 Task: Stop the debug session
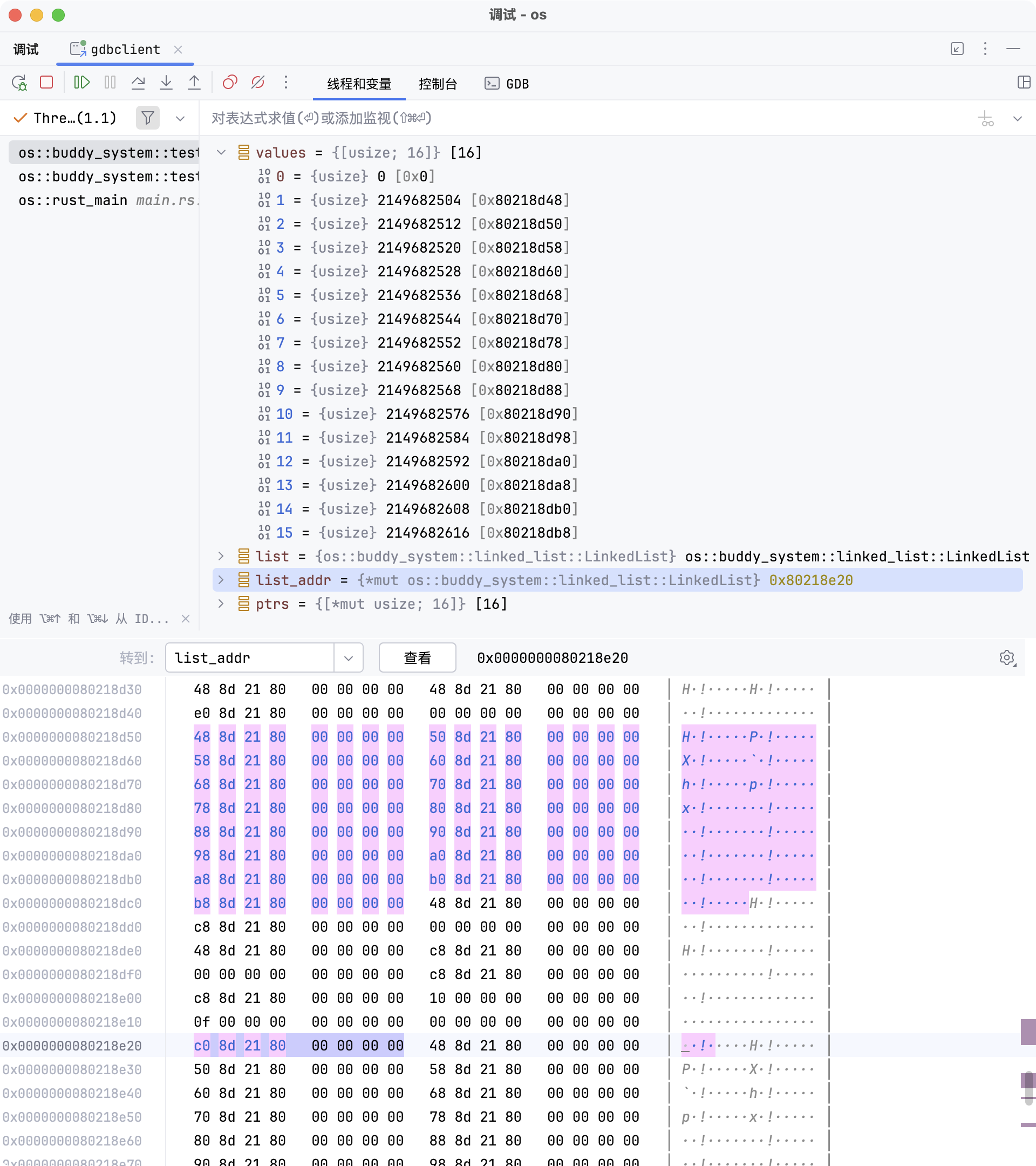pos(47,83)
